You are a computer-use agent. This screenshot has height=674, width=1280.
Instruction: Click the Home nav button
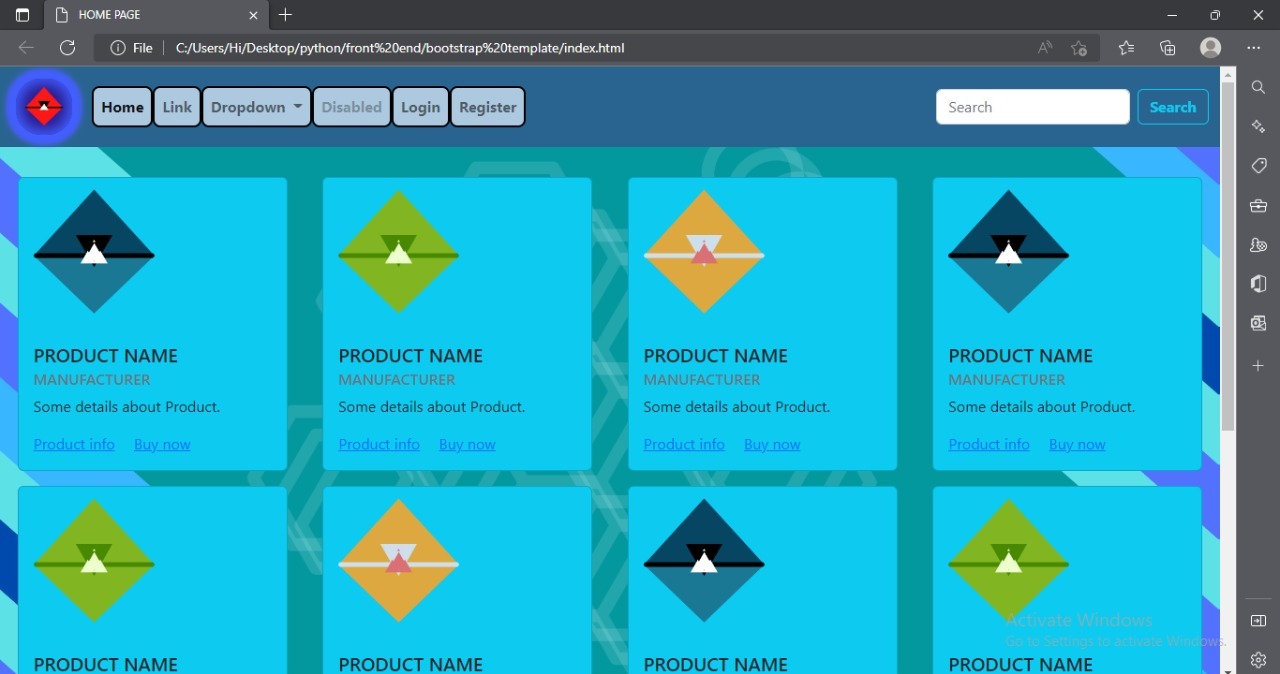(x=122, y=107)
